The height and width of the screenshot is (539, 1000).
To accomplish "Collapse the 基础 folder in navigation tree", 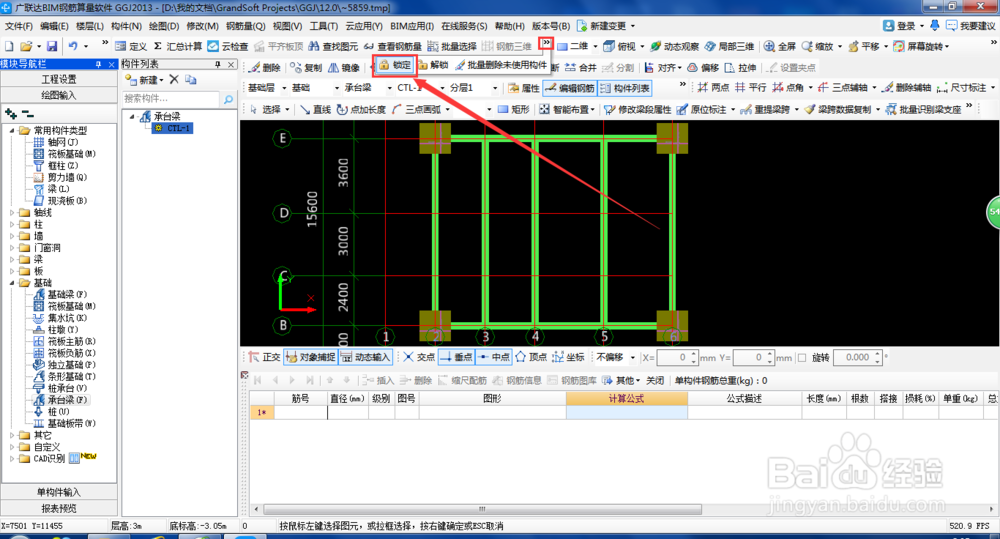I will click(12, 283).
